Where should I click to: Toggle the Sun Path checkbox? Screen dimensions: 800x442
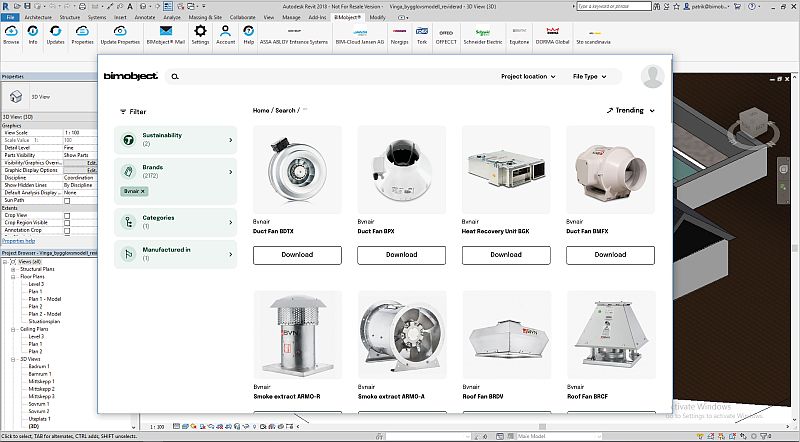coord(67,201)
